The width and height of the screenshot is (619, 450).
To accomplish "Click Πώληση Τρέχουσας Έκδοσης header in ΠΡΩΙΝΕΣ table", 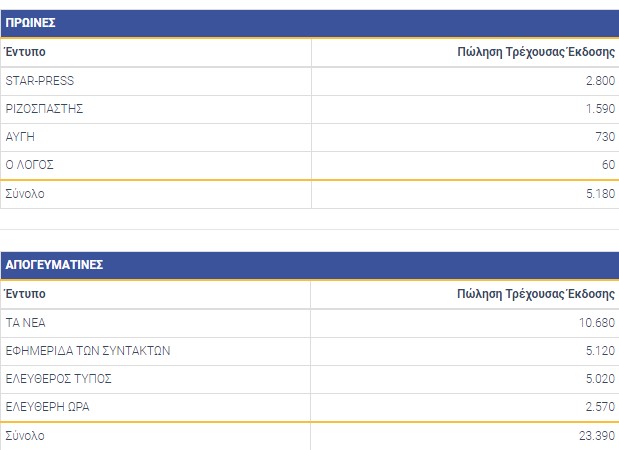I will pos(534,52).
